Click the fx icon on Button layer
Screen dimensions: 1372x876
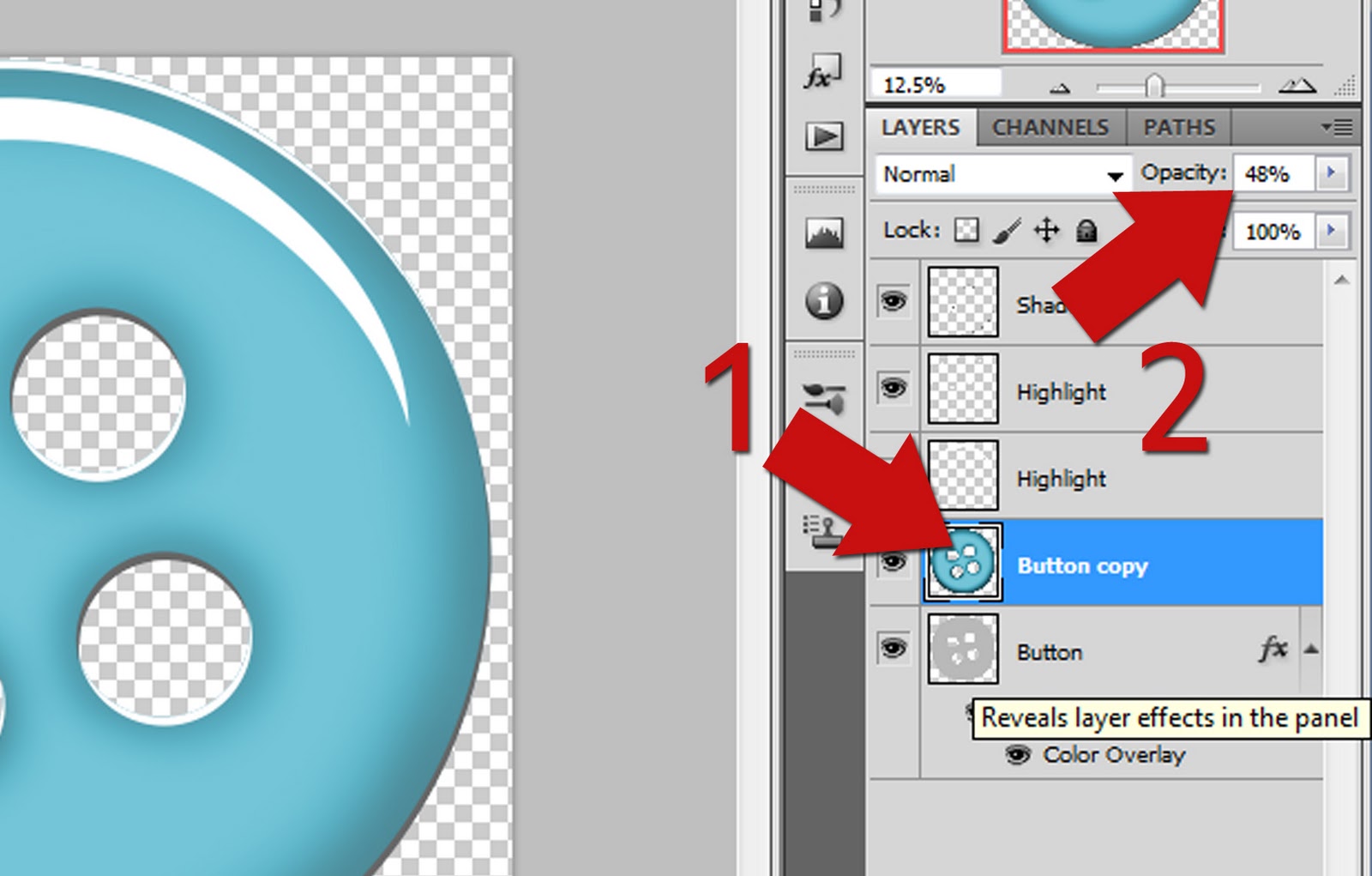(x=1273, y=649)
